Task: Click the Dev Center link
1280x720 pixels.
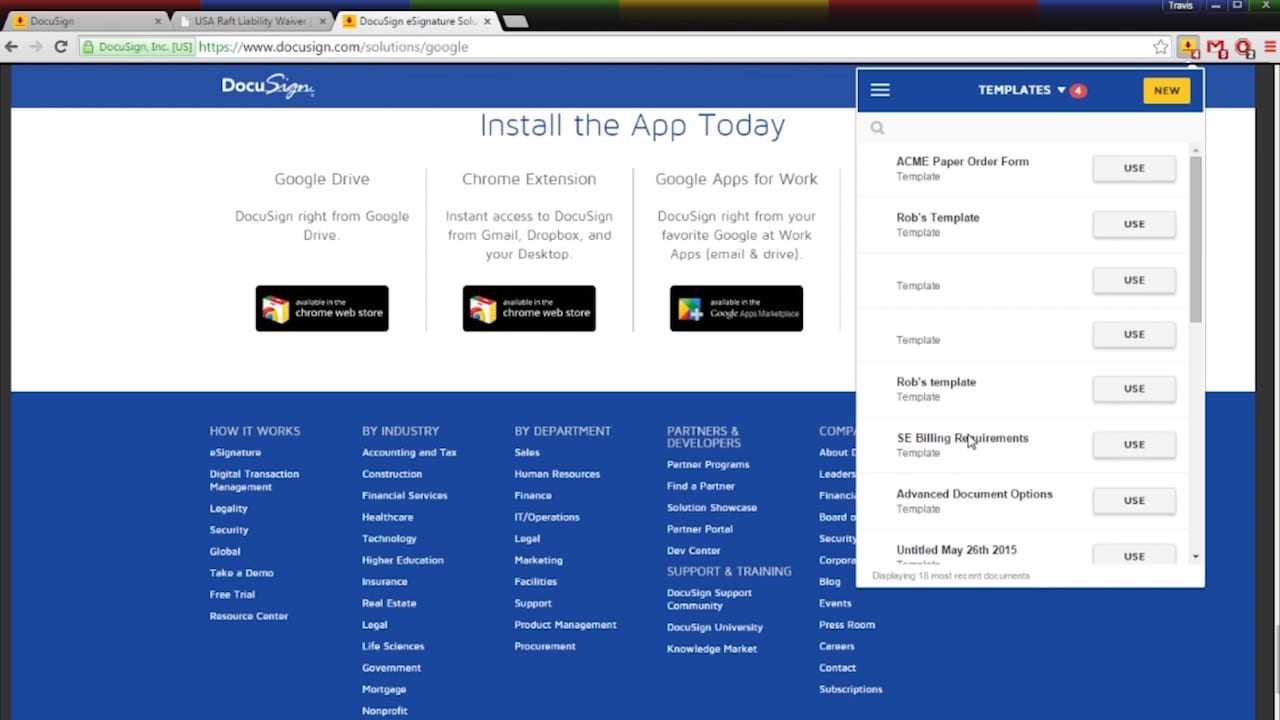Action: point(694,551)
